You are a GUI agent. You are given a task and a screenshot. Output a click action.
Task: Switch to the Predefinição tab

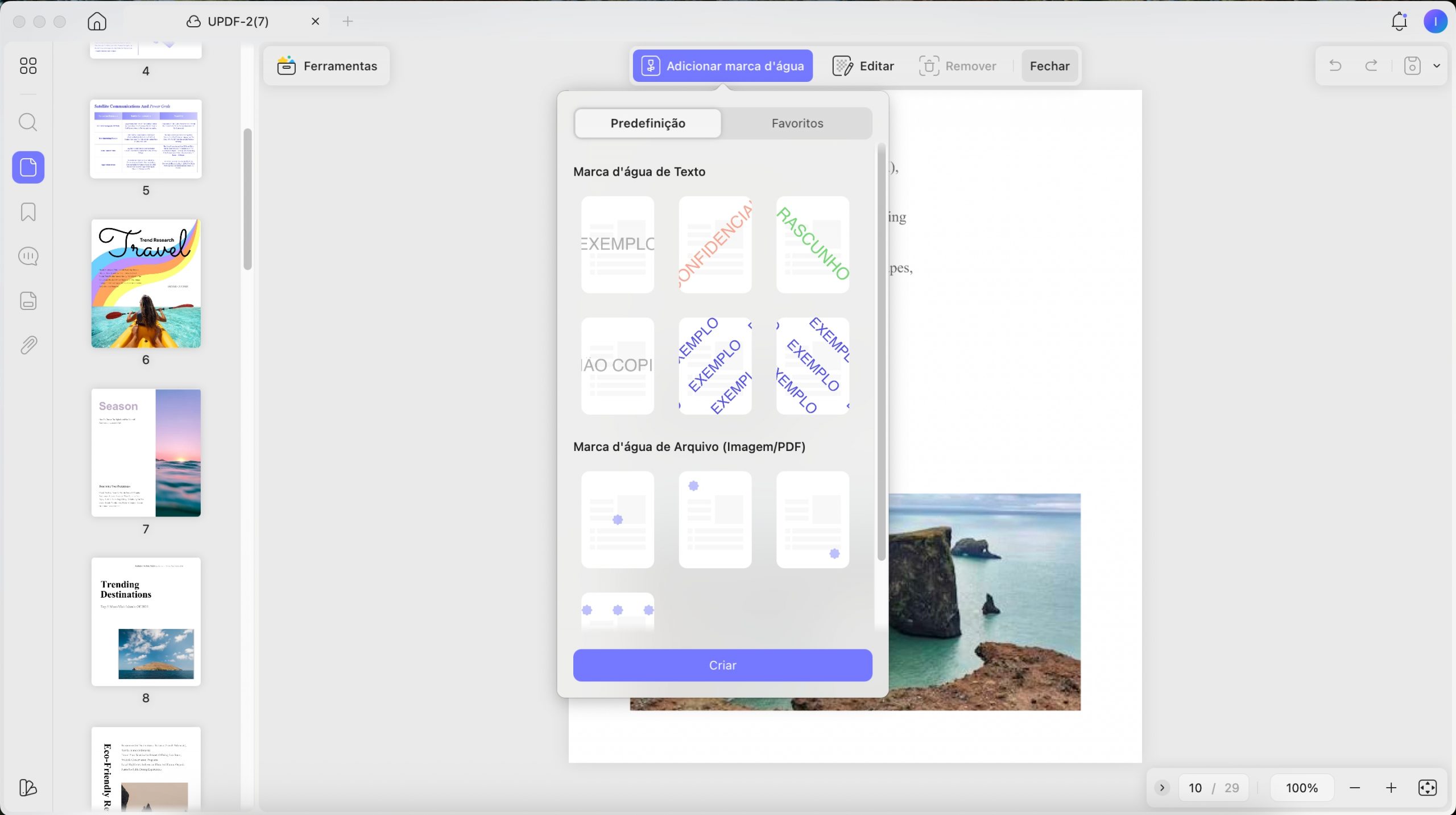tap(648, 123)
